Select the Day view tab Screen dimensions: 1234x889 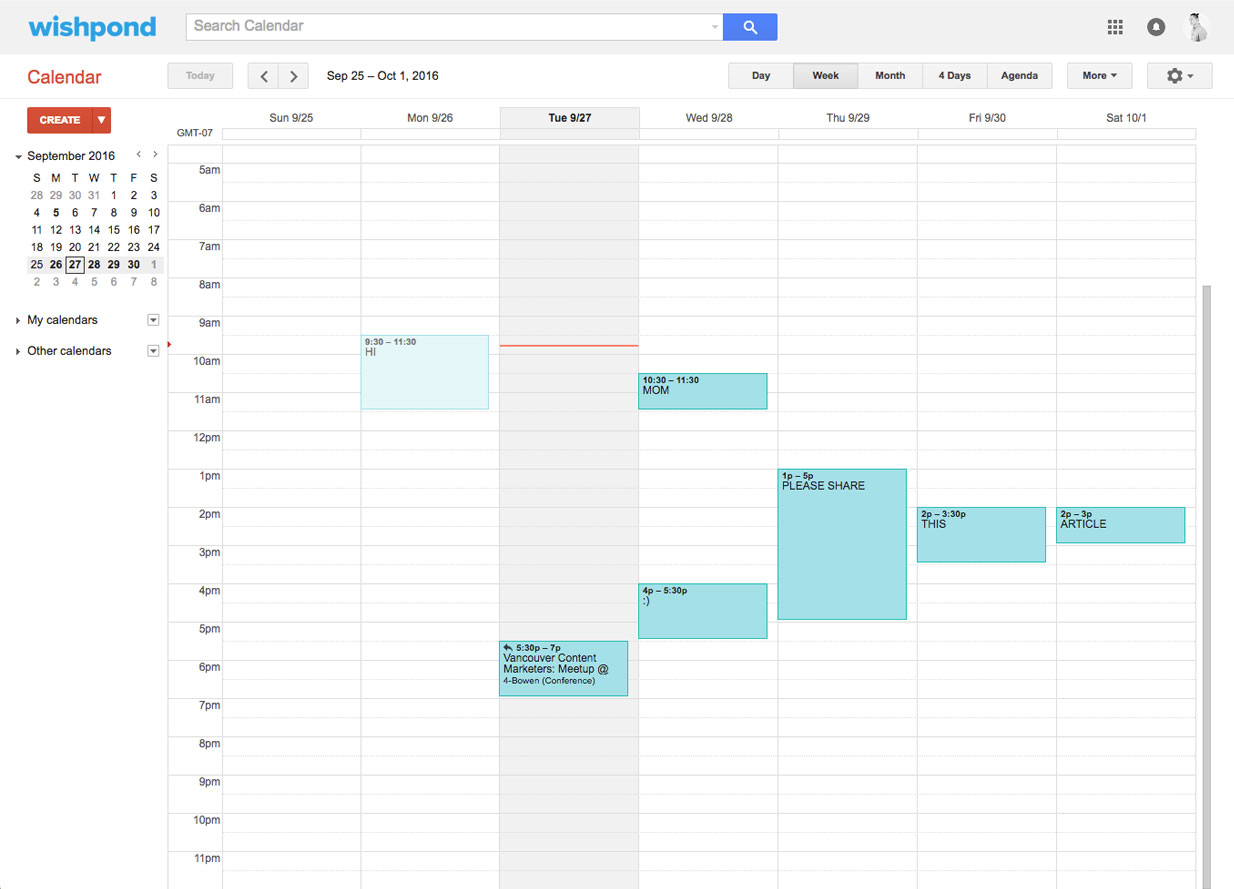[761, 76]
